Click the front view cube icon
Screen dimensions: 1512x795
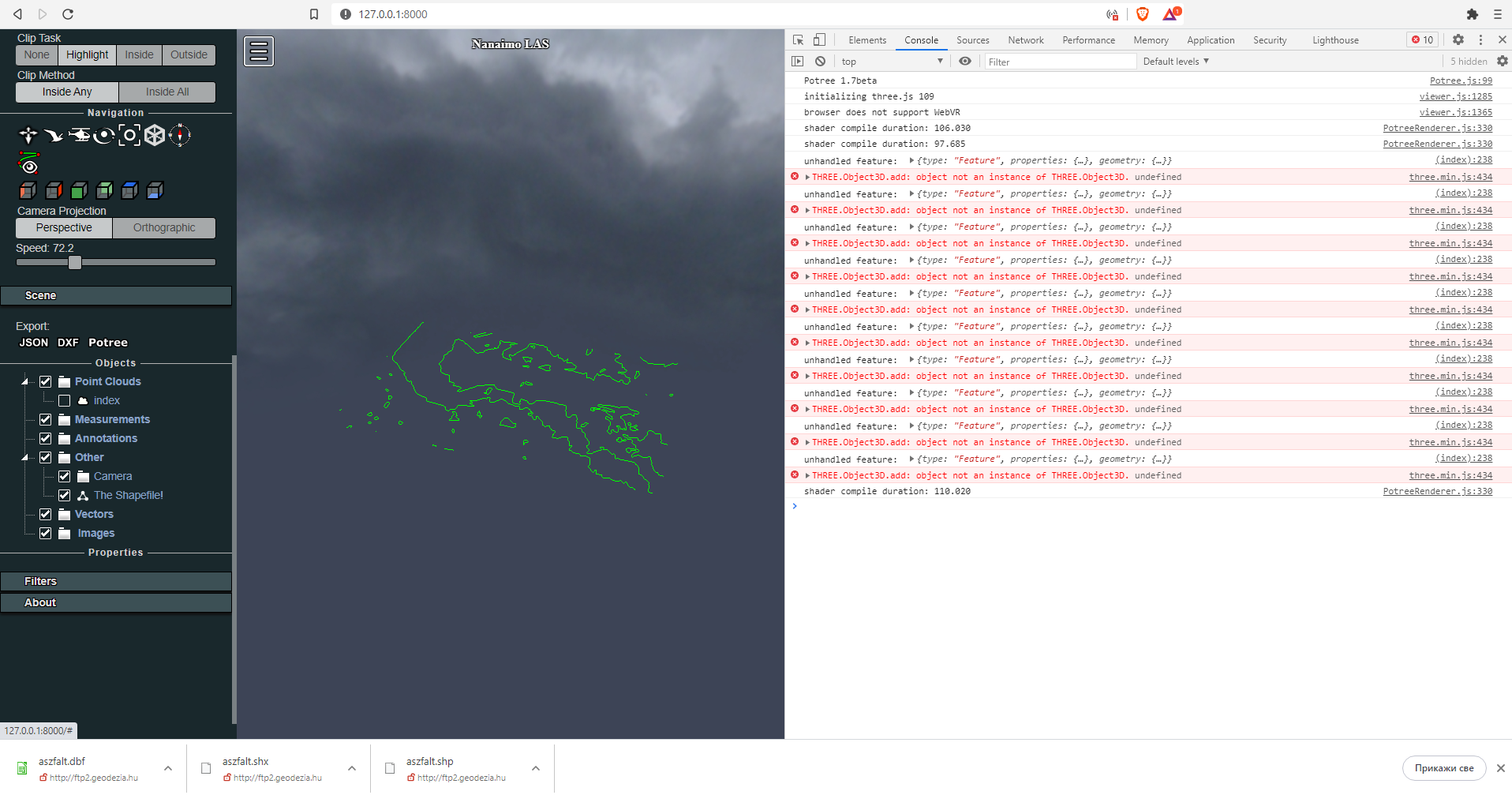[x=78, y=190]
